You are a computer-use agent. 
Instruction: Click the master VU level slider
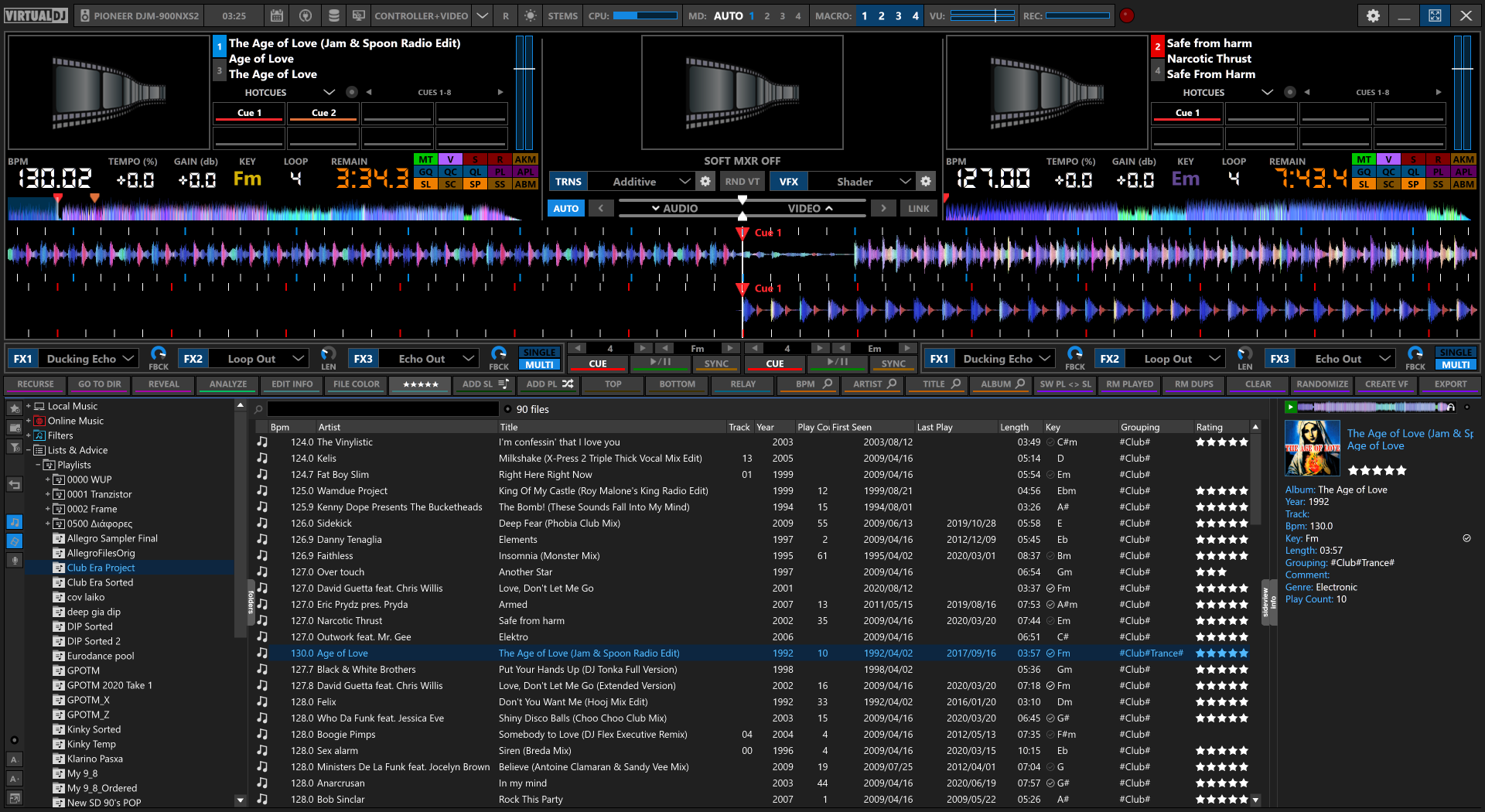pos(982,15)
